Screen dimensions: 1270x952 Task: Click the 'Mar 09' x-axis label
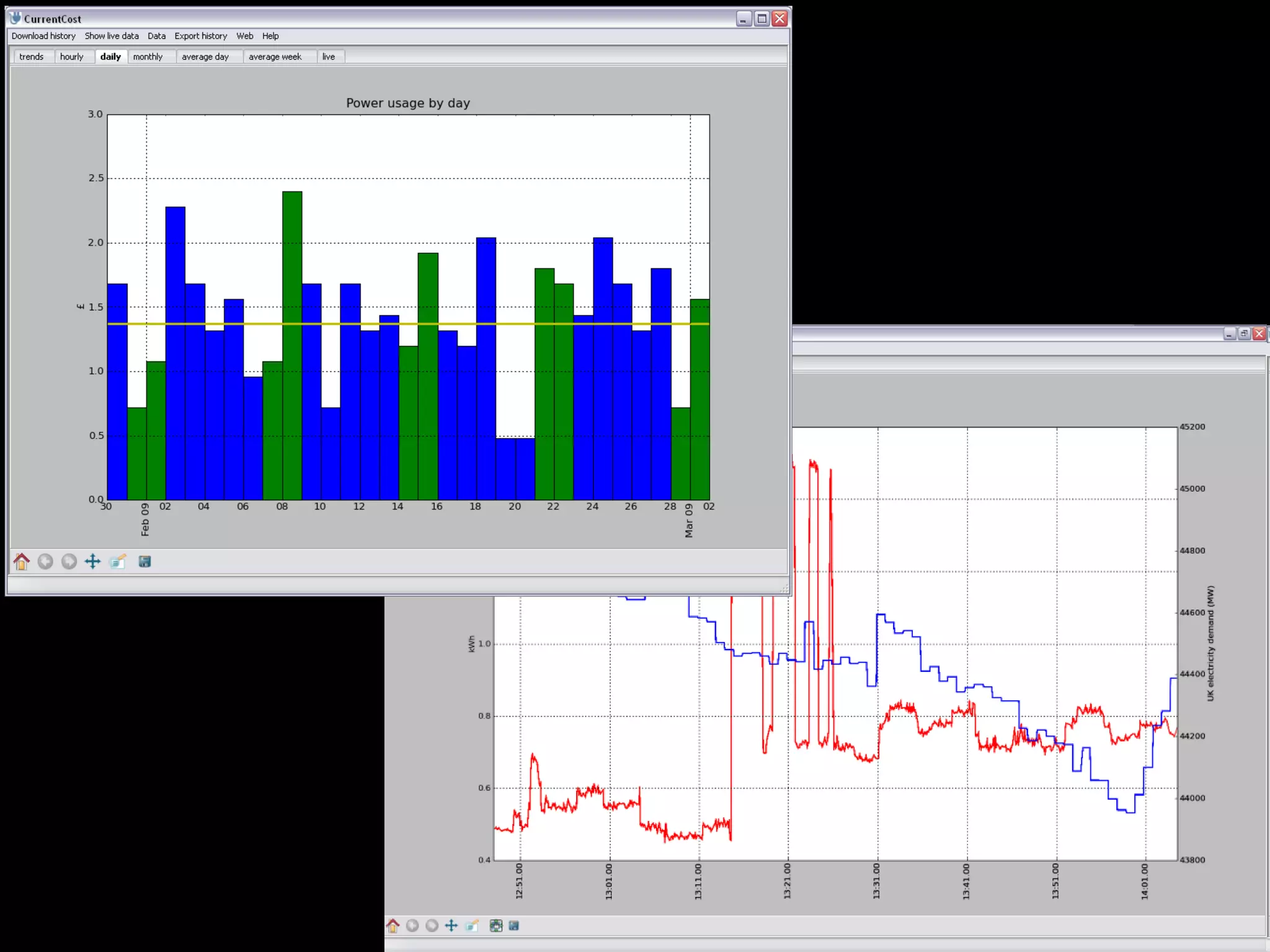[x=689, y=521]
